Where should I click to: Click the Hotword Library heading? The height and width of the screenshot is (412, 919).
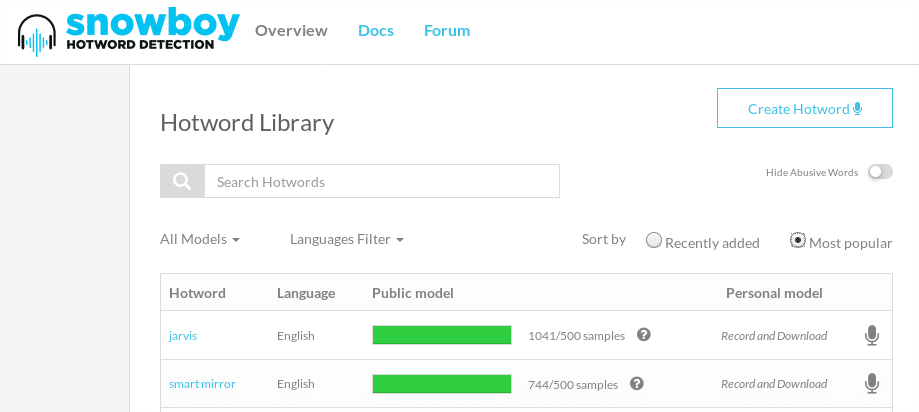247,123
